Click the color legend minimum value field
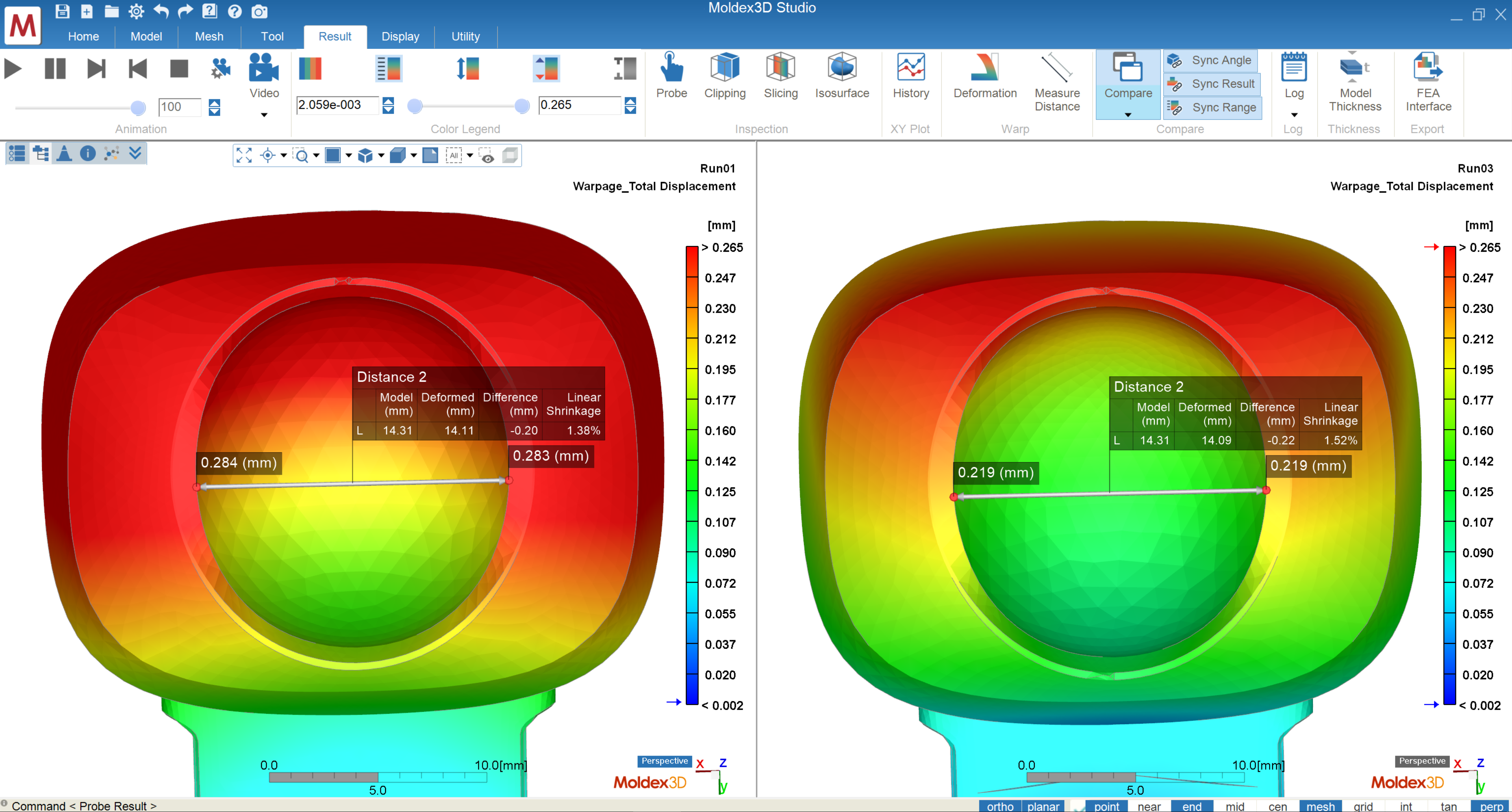Screen dimensions: 1512x812 point(337,105)
